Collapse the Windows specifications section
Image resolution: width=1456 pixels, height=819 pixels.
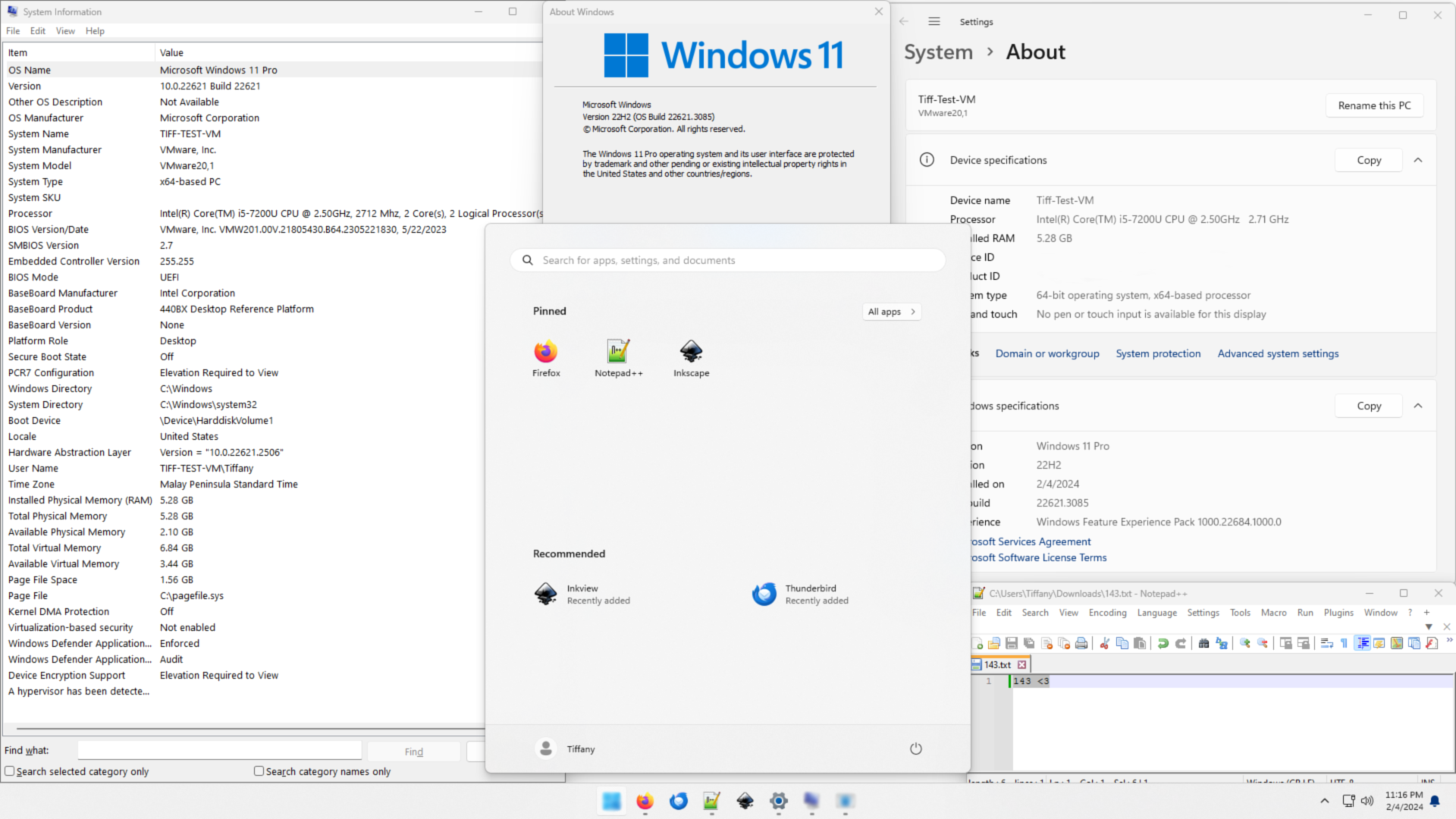pyautogui.click(x=1419, y=406)
